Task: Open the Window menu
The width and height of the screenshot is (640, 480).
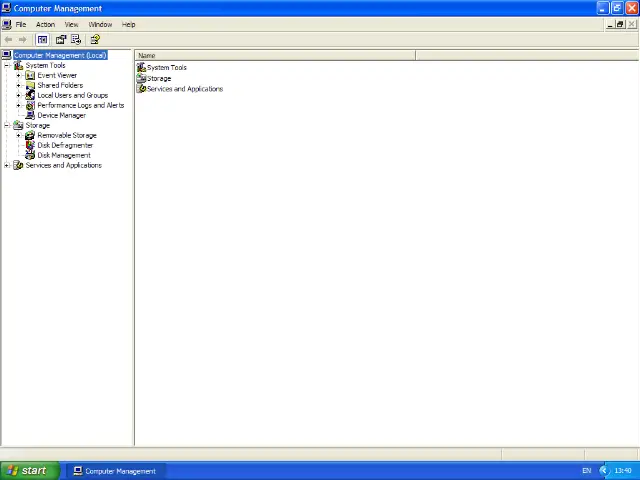Action: pos(100,24)
